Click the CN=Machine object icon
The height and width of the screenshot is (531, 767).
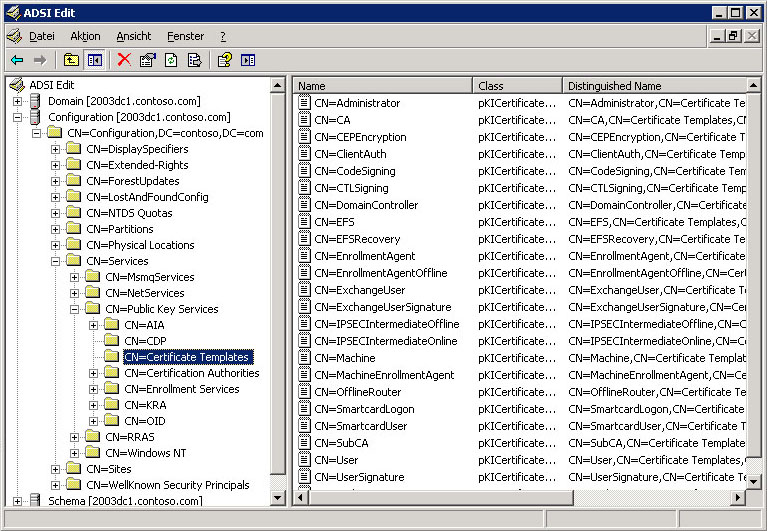tap(304, 357)
